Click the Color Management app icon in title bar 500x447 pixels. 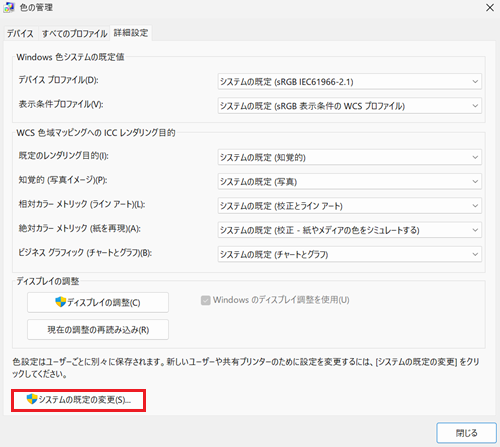[x=9, y=8]
